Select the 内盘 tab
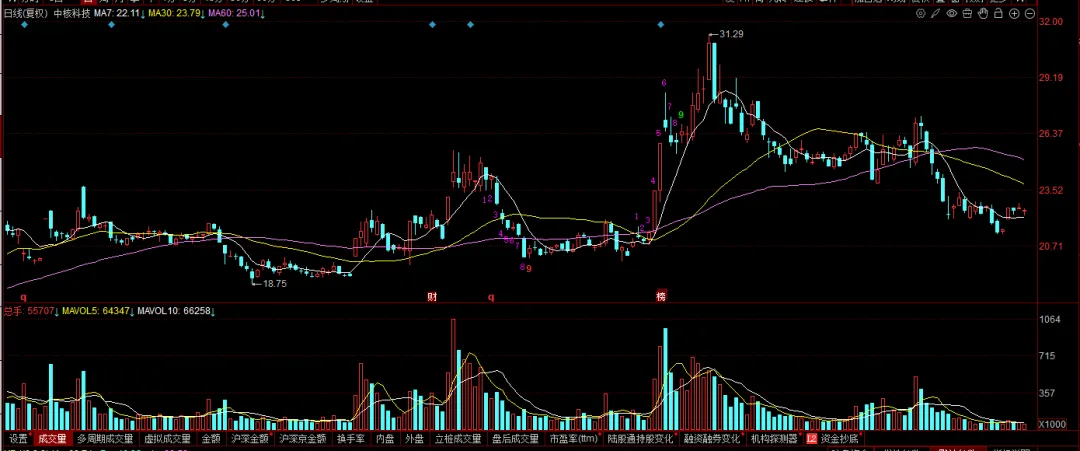 click(x=385, y=438)
